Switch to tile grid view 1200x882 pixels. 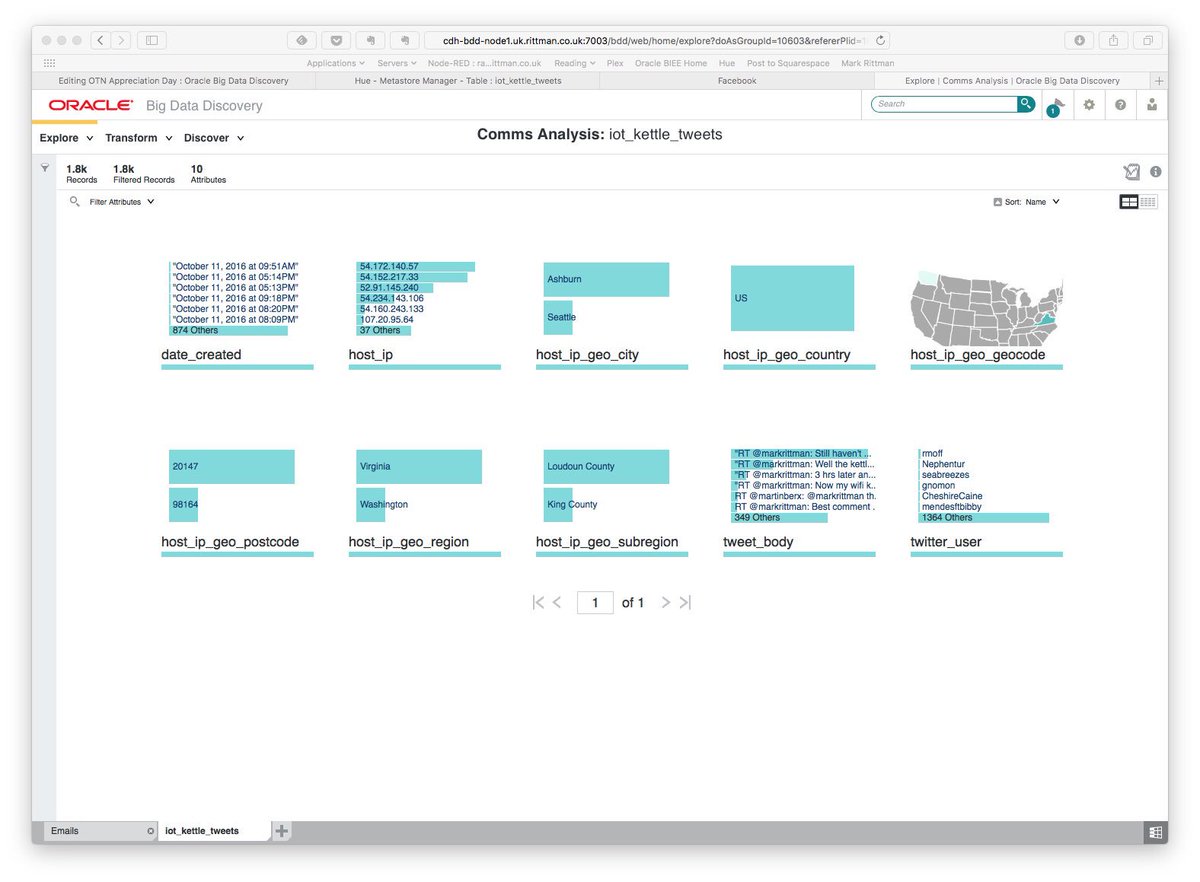click(1128, 202)
